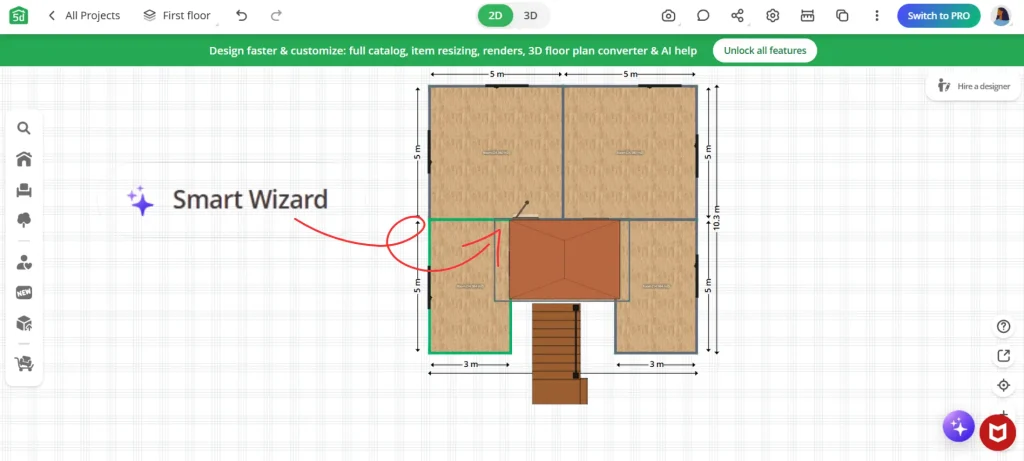The width and height of the screenshot is (1024, 461).
Task: Launch the purple Smart Wizard sparkle button
Action: coord(958,427)
